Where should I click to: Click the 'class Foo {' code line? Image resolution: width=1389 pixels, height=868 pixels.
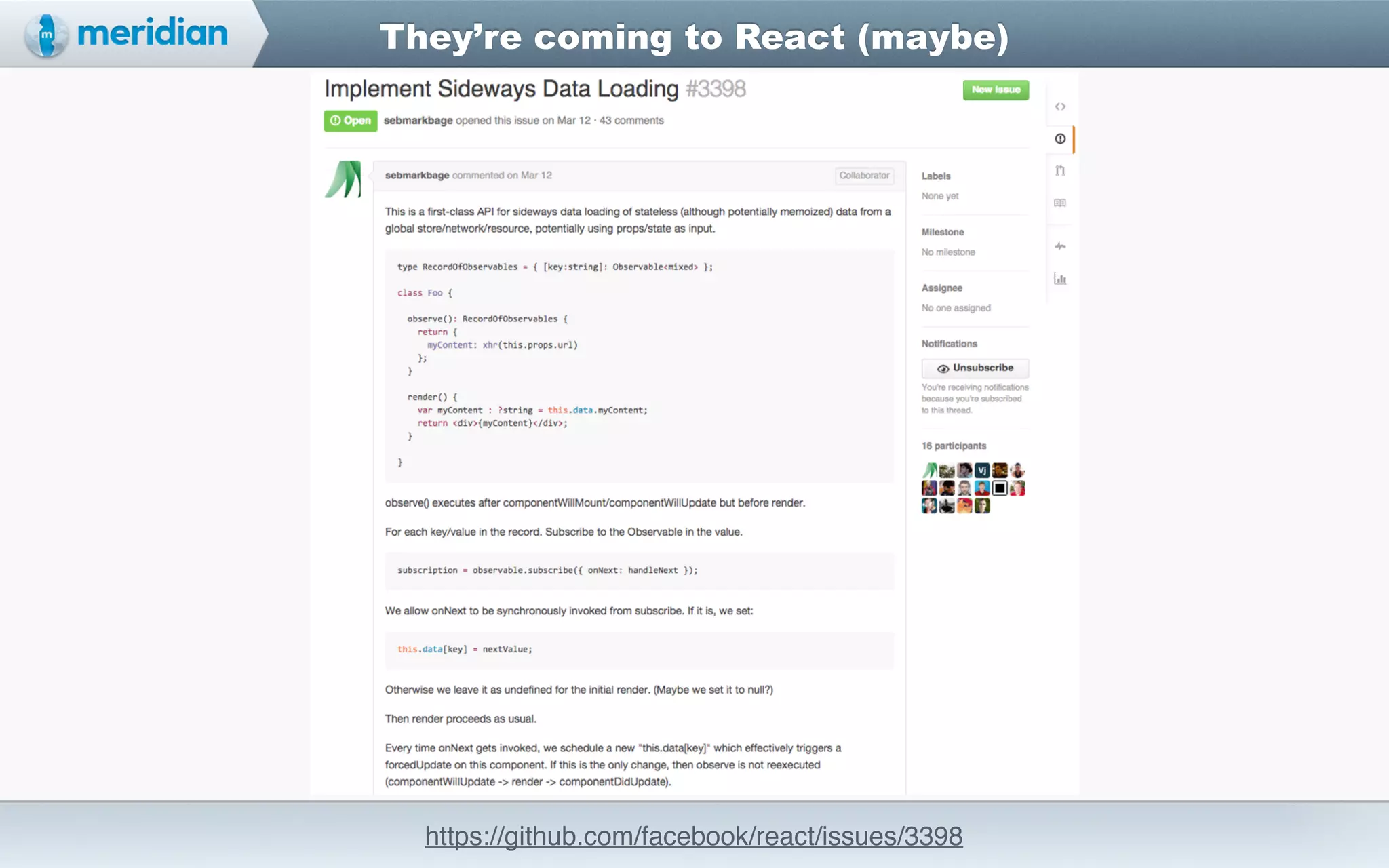tap(425, 293)
